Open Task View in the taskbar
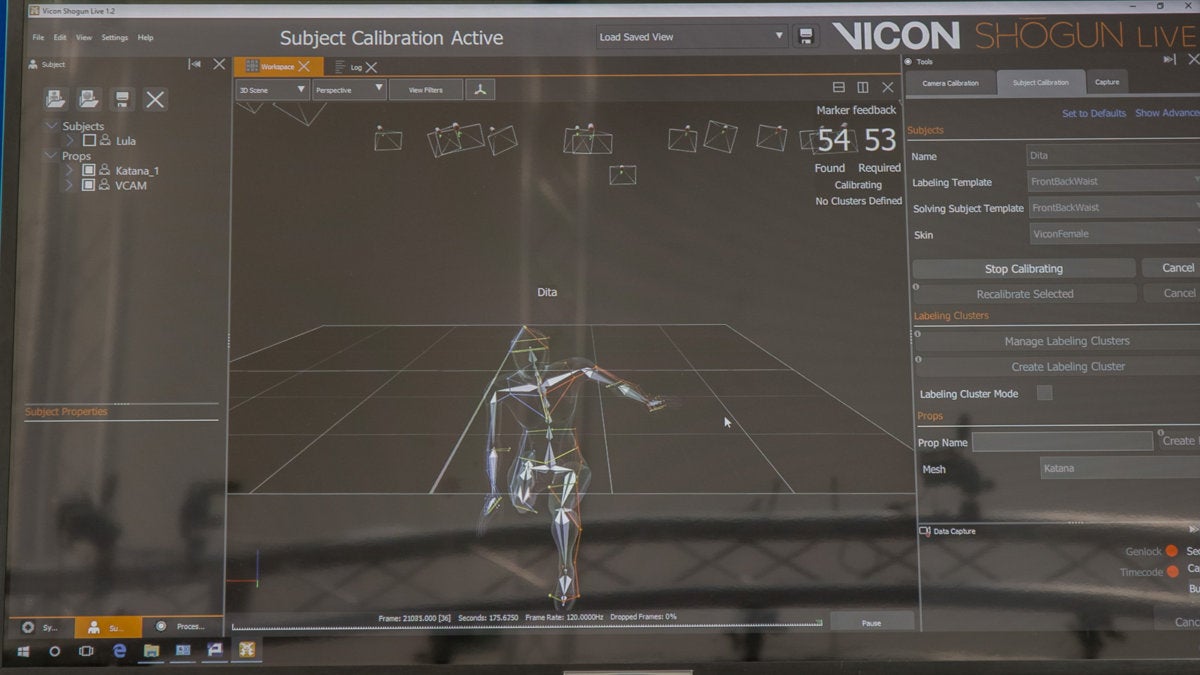This screenshot has width=1200, height=675. click(x=87, y=650)
